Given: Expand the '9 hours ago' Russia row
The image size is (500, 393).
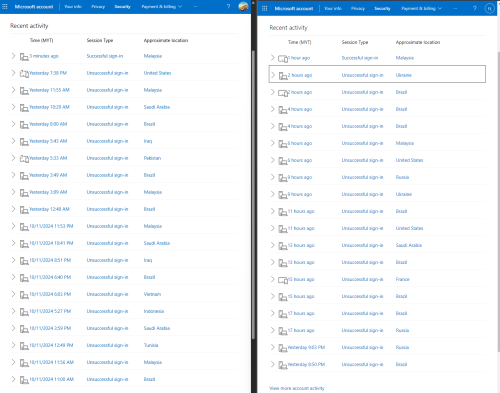Looking at the screenshot, I should coord(273,177).
